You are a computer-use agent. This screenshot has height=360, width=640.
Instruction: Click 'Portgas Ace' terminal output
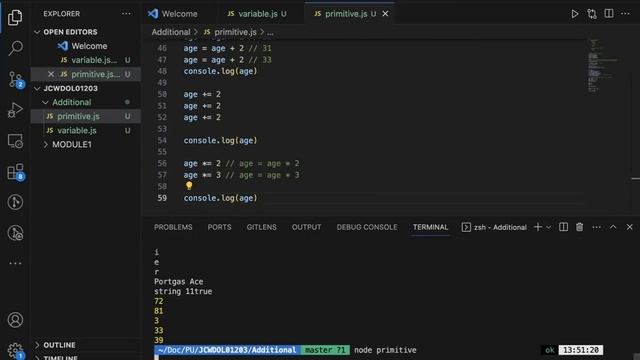click(178, 282)
